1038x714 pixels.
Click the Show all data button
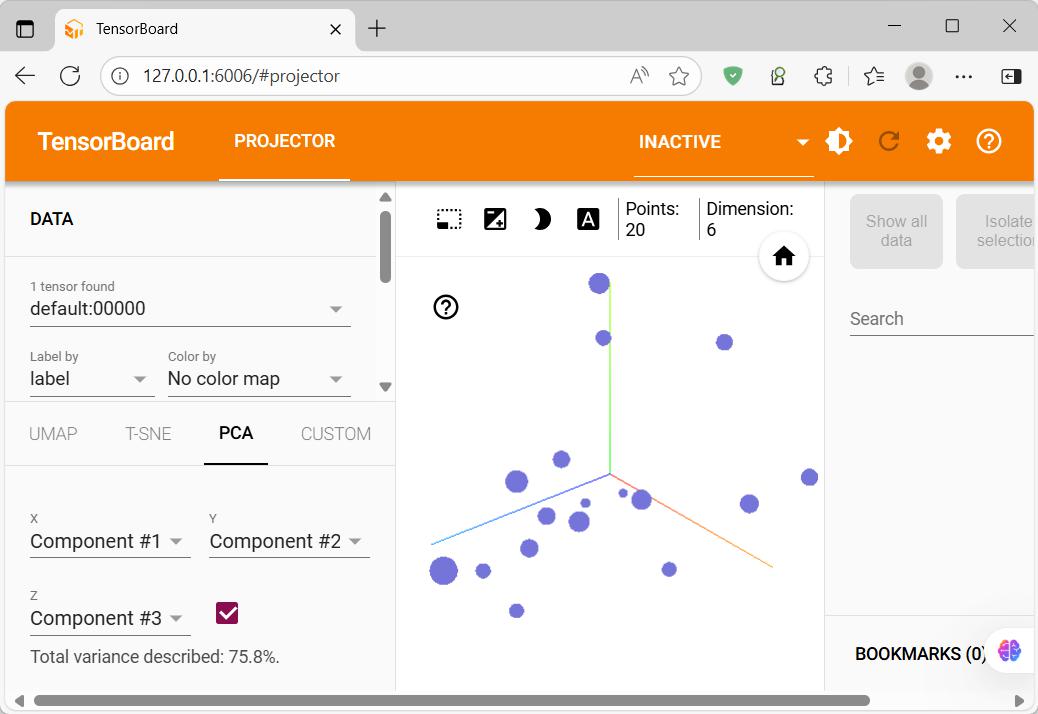tap(896, 231)
